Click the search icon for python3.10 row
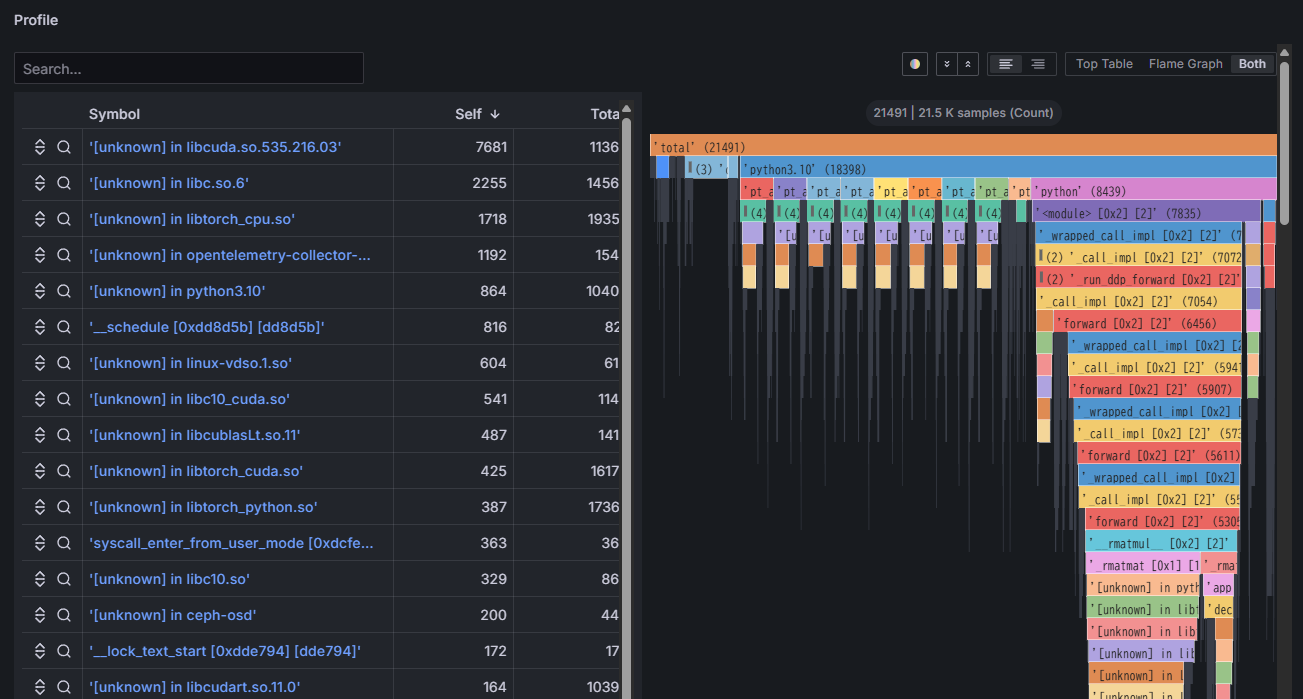This screenshot has width=1303, height=699. pos(64,291)
